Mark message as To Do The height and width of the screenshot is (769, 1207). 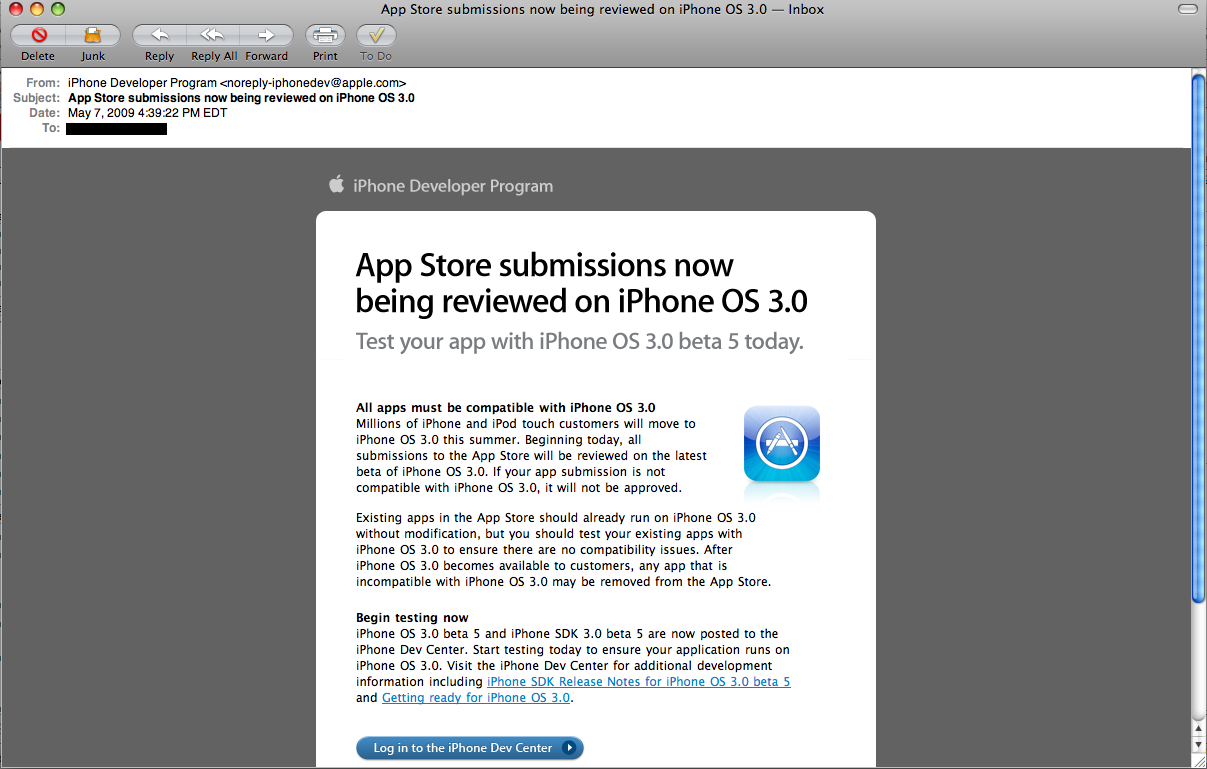tap(377, 35)
